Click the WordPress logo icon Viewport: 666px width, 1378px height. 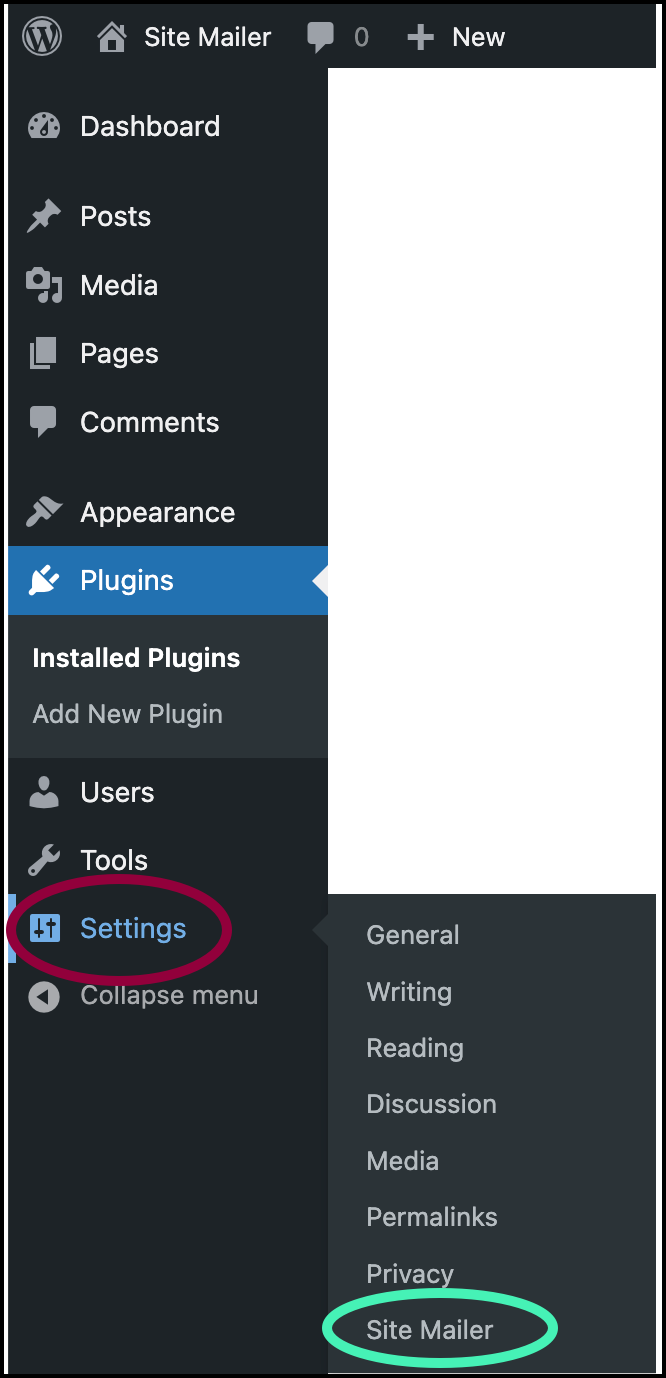[42, 37]
